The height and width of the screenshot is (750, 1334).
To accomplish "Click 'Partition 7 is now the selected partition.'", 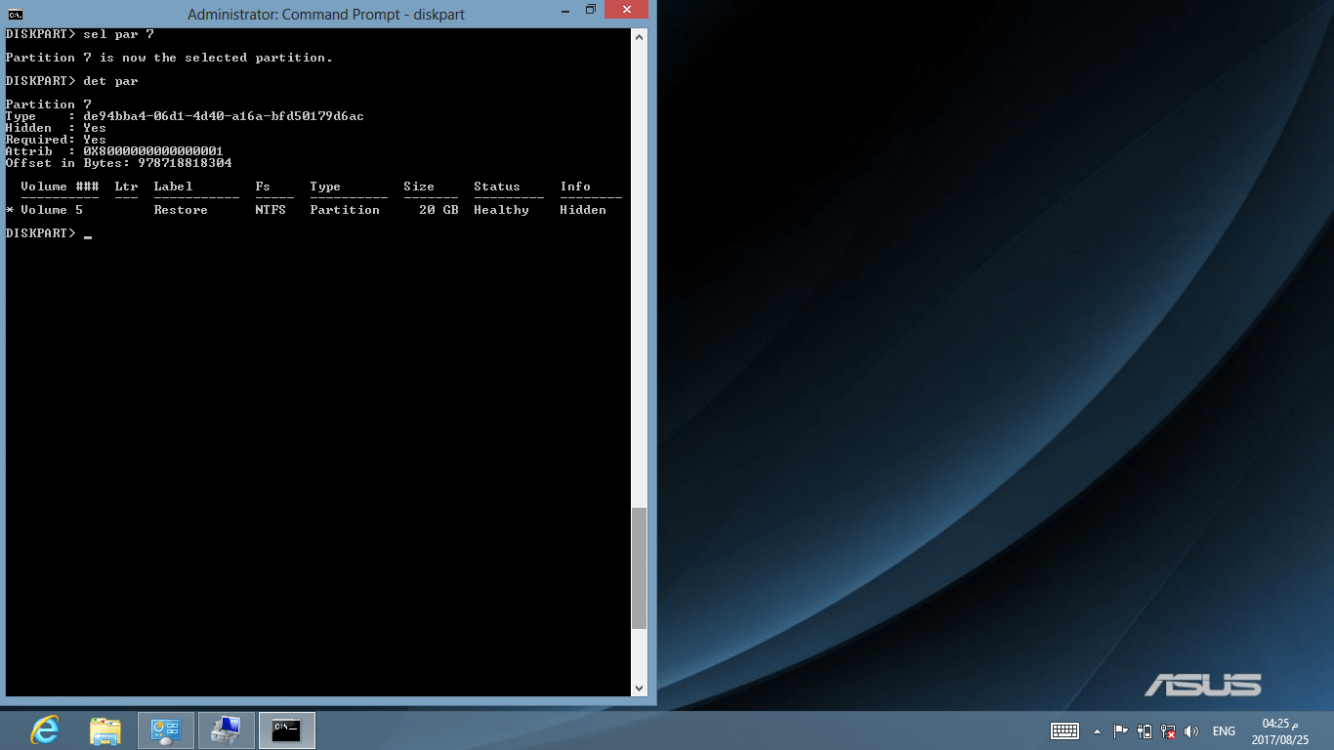I will click(x=169, y=58).
